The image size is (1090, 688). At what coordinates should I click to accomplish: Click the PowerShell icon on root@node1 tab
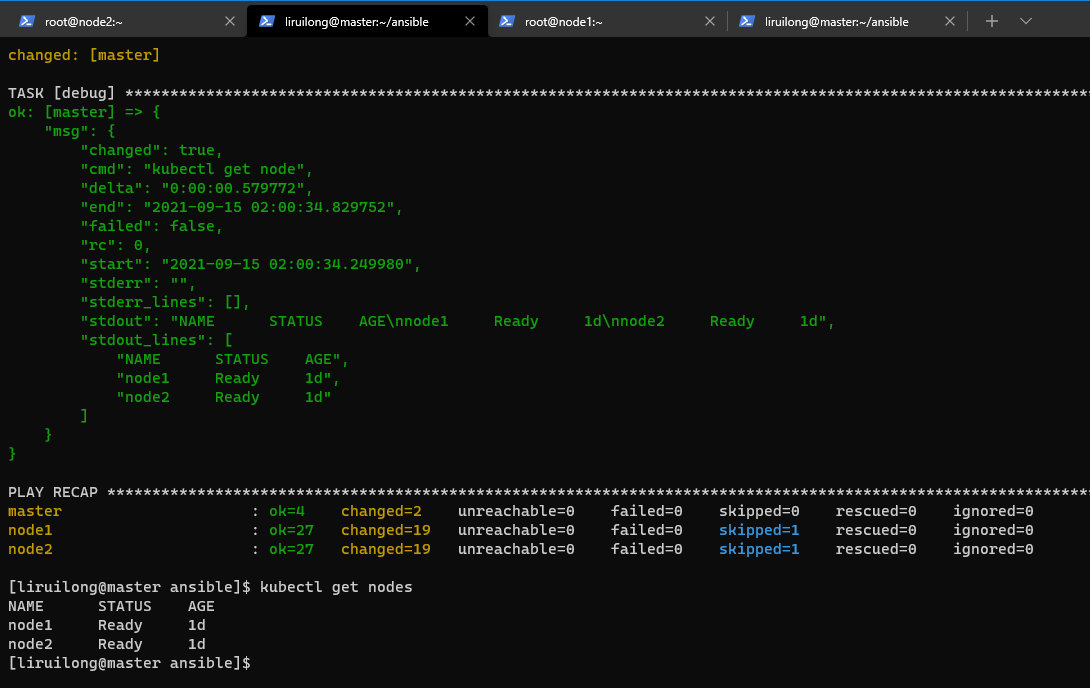click(x=507, y=22)
